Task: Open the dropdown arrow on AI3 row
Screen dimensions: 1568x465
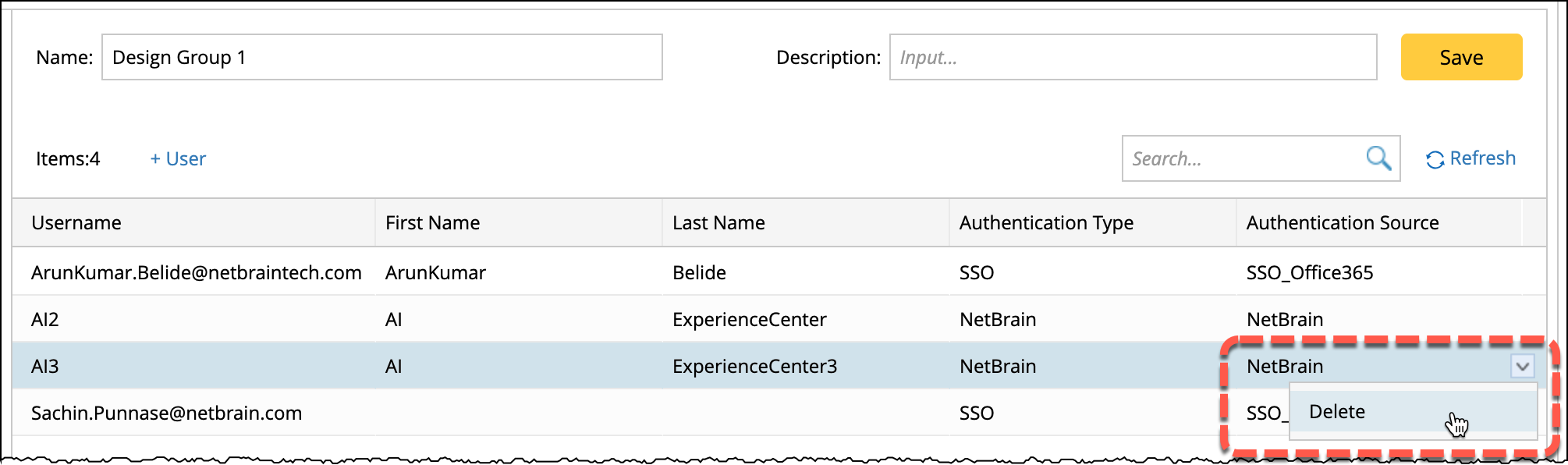Action: pos(1522,366)
